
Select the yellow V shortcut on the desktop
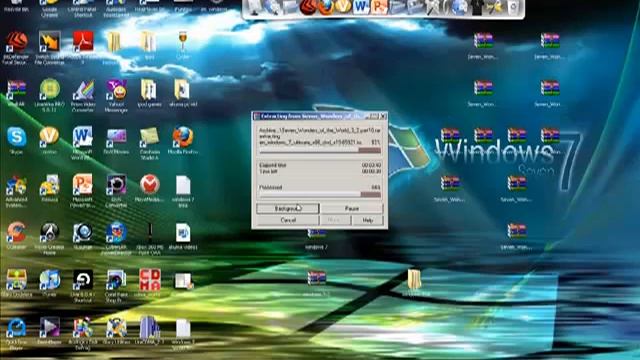(x=49, y=136)
